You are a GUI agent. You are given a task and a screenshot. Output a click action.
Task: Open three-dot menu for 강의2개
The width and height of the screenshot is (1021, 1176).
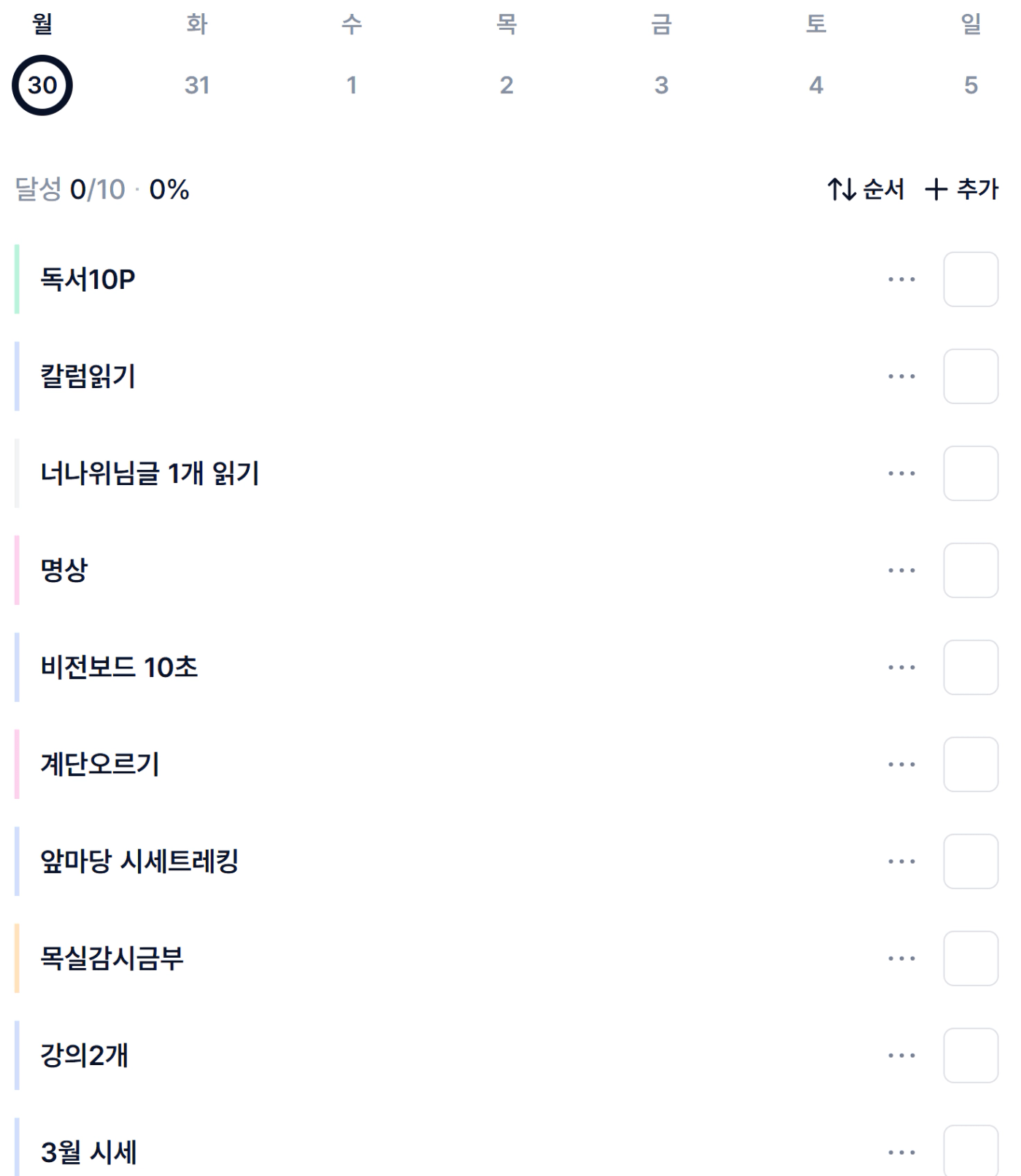pyautogui.click(x=901, y=1056)
